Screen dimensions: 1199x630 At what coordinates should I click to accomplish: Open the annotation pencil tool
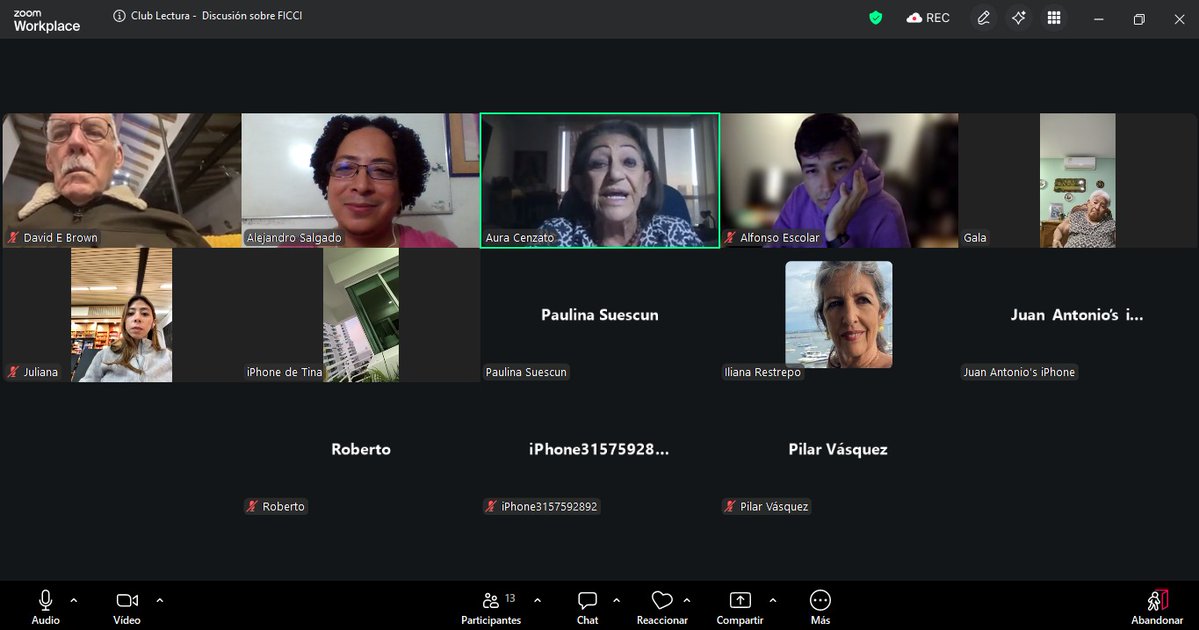tap(983, 18)
